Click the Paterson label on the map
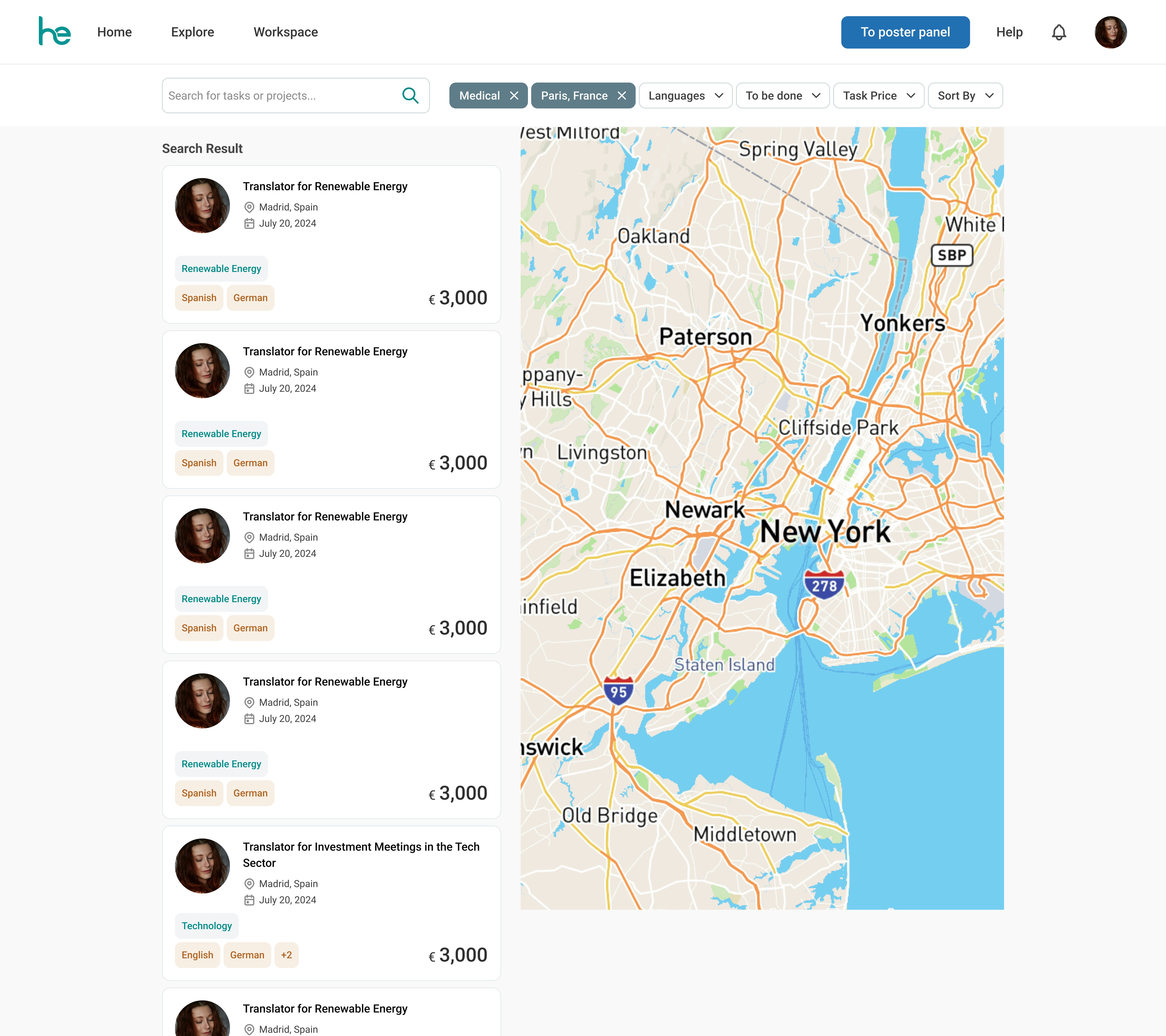The image size is (1166, 1036). (706, 336)
